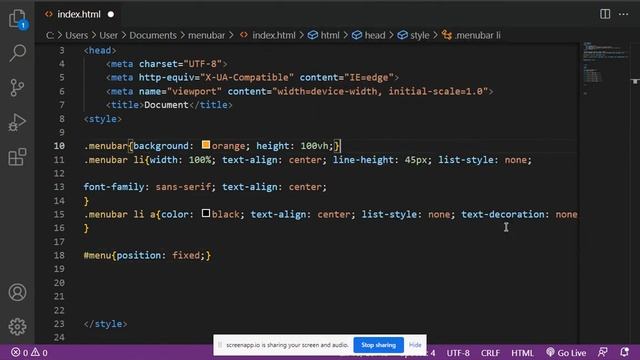This screenshot has width=640, height=360.
Task: Switch to the index.html tab
Action: point(79,14)
